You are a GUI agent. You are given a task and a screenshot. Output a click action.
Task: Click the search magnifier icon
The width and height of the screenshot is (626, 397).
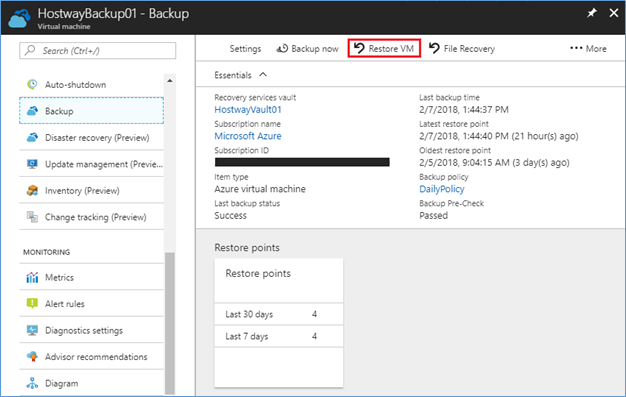[30, 50]
